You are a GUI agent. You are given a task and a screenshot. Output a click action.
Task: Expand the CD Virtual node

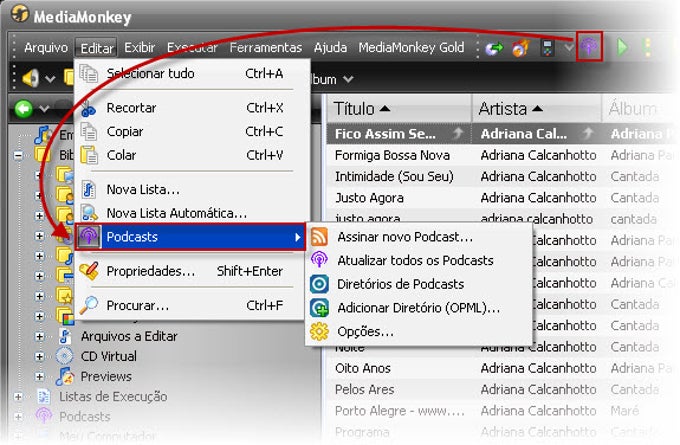39,356
